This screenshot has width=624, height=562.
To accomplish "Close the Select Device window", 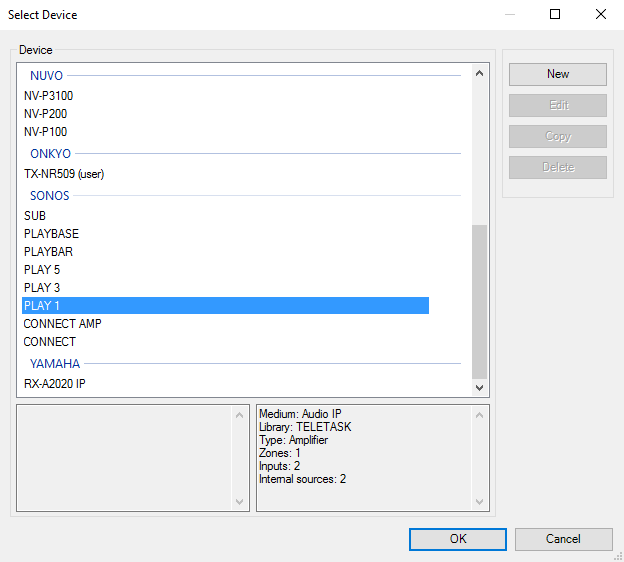I will point(600,15).
